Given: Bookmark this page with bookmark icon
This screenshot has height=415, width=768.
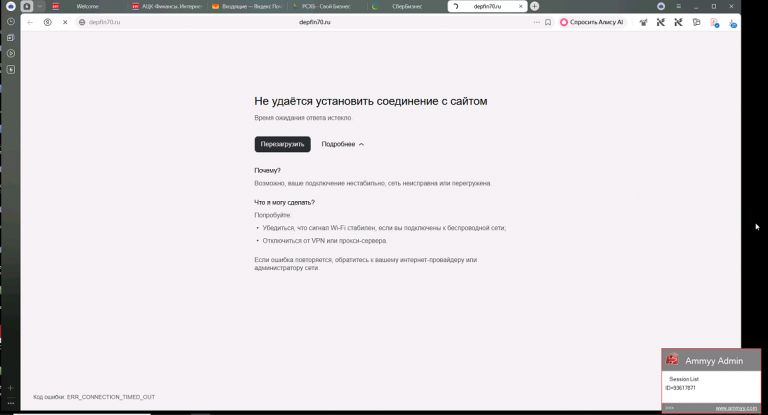Looking at the screenshot, I should (548, 22).
